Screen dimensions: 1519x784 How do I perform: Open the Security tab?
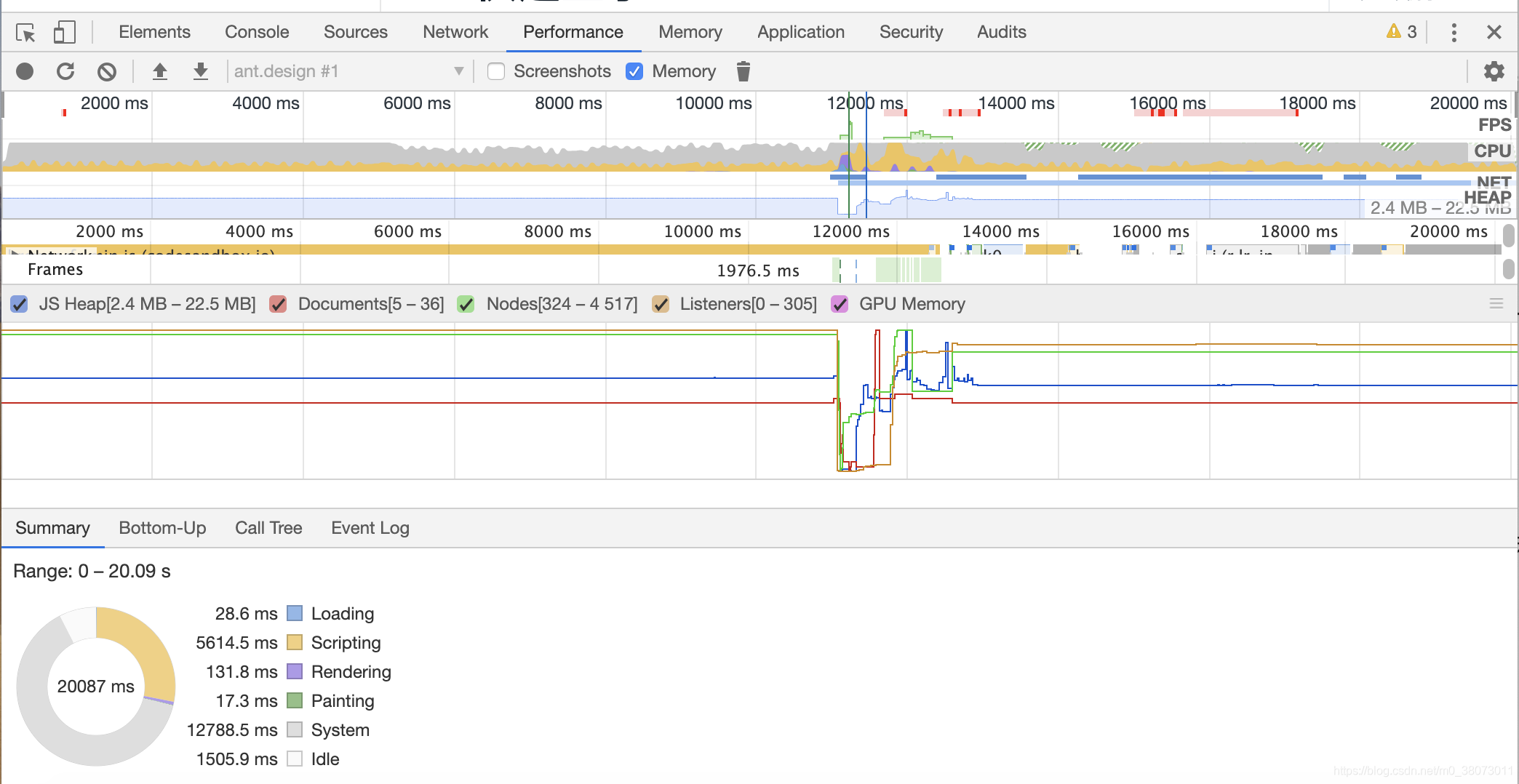(911, 32)
